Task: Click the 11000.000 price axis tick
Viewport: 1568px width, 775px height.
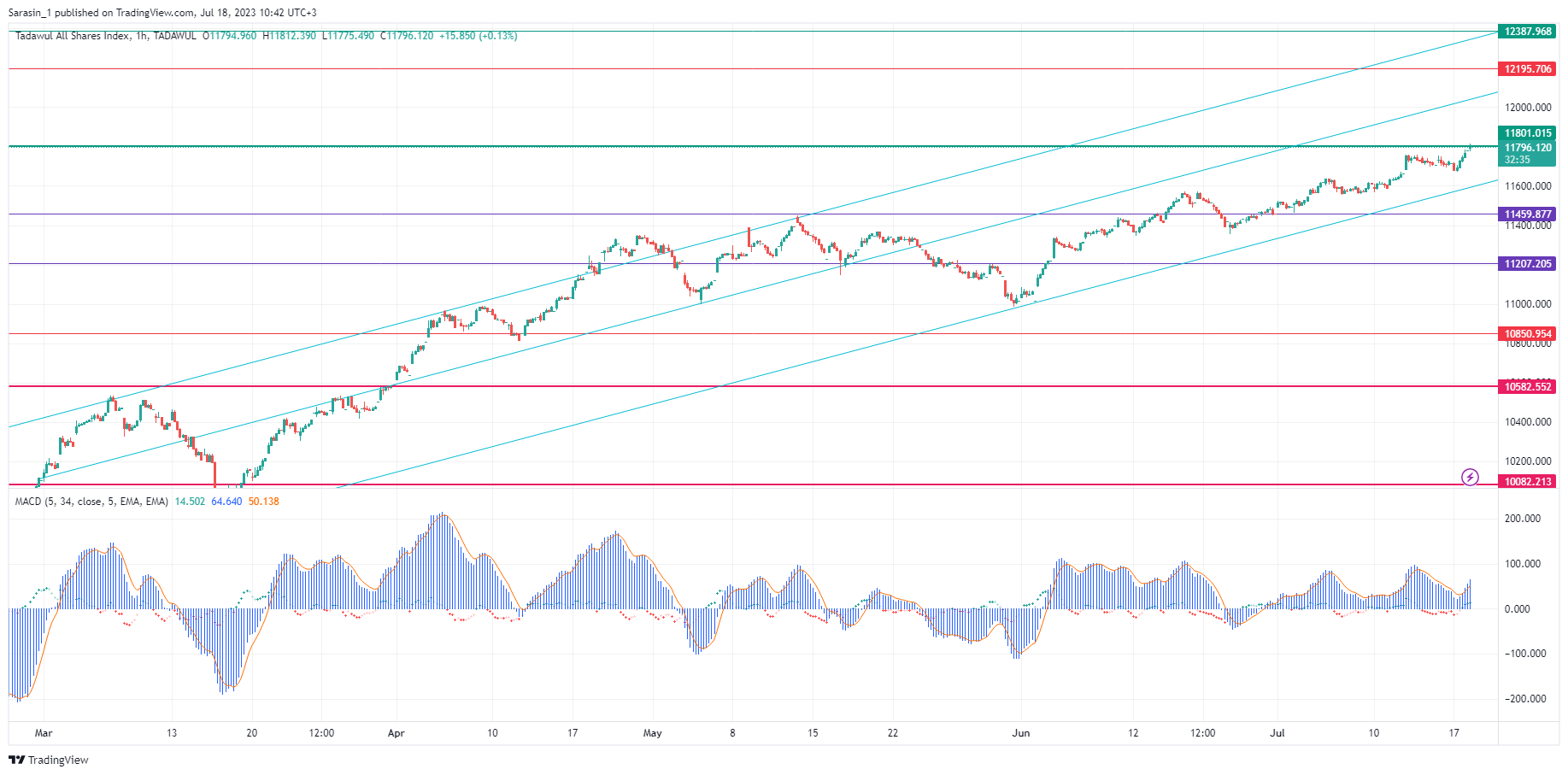Action: coord(1528,304)
